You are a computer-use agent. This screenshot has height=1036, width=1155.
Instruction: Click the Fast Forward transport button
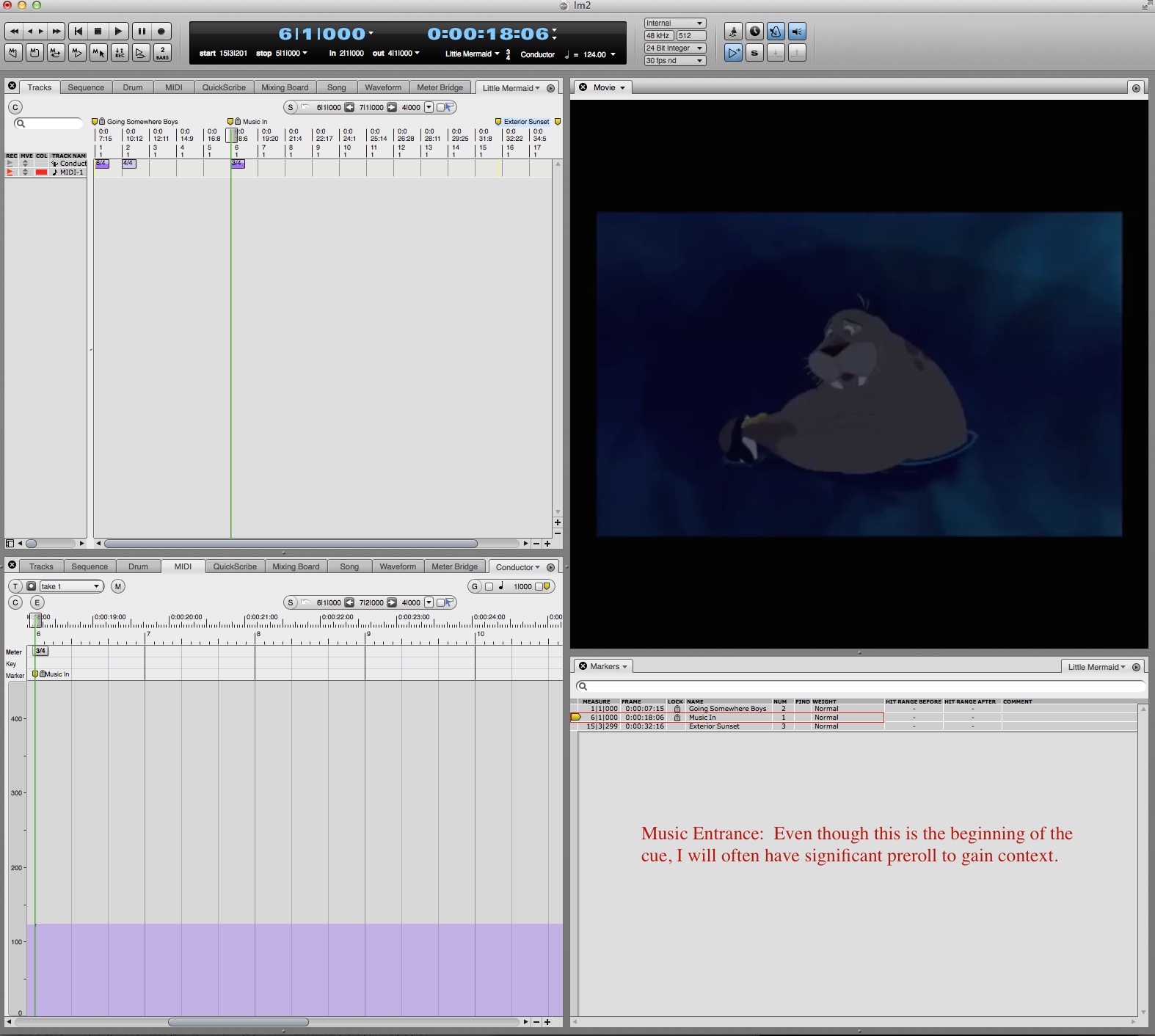click(57, 32)
